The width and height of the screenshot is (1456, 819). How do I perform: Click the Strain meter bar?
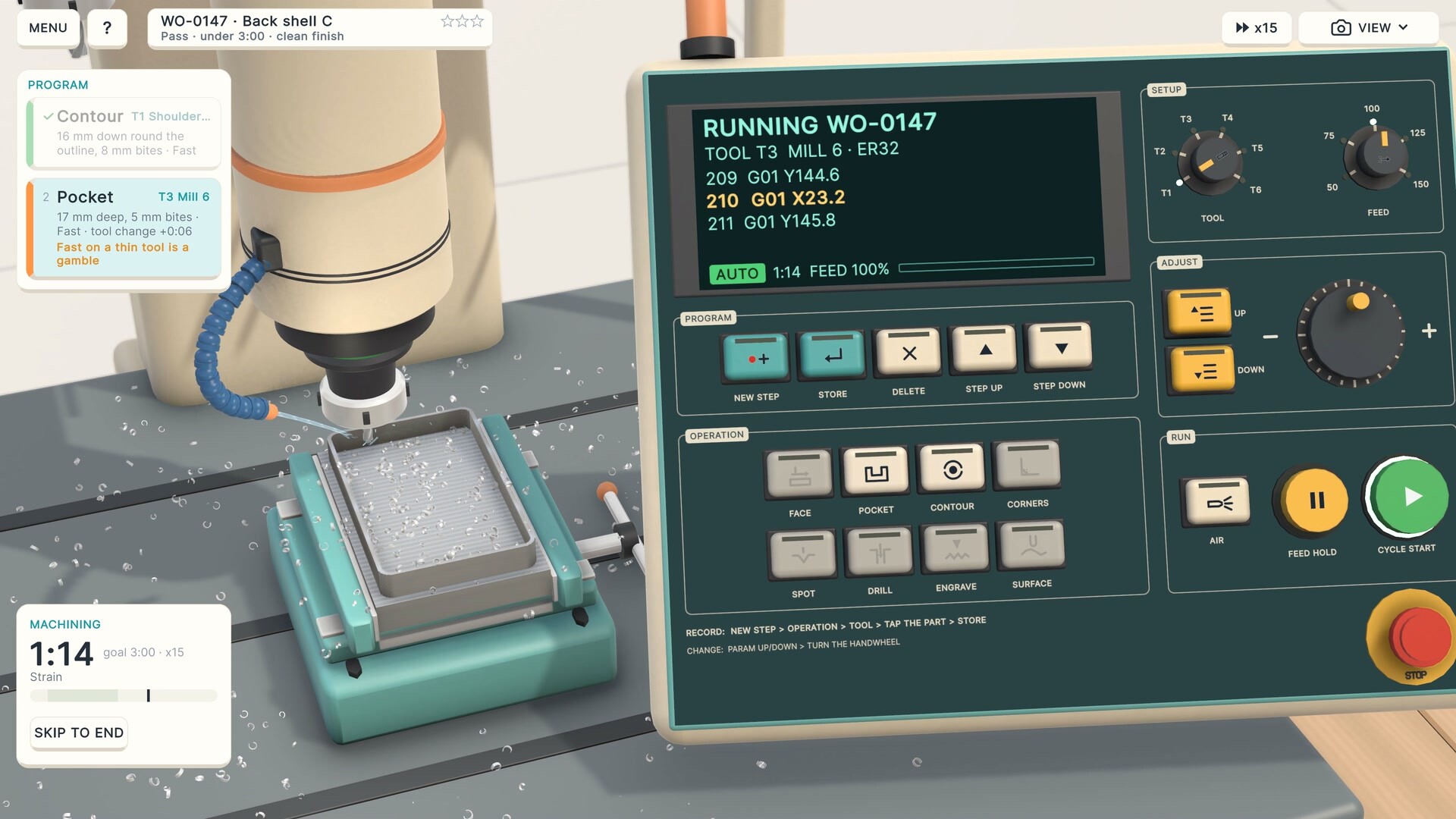pyautogui.click(x=124, y=695)
